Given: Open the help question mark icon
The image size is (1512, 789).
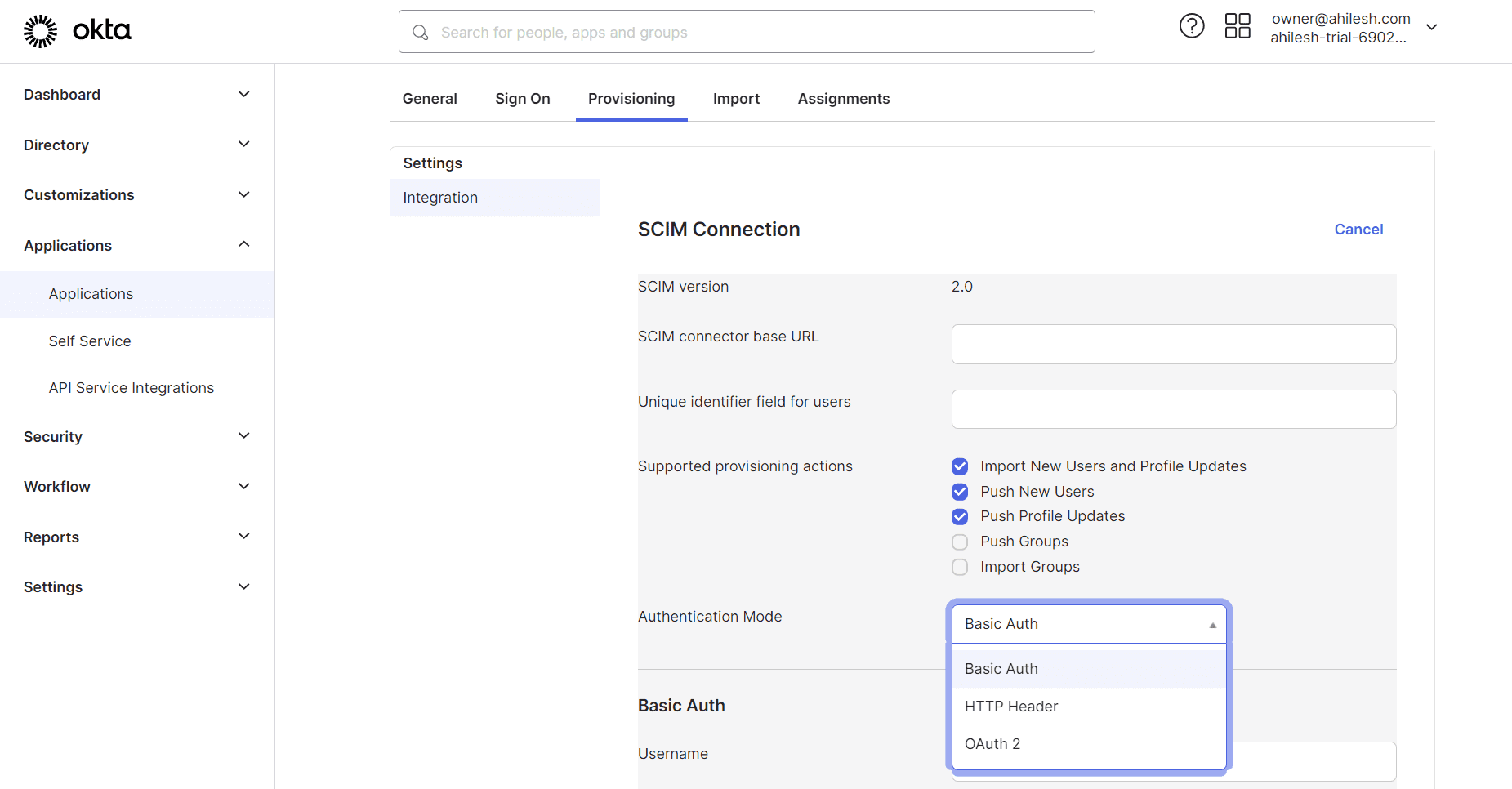Looking at the screenshot, I should click(x=1192, y=26).
